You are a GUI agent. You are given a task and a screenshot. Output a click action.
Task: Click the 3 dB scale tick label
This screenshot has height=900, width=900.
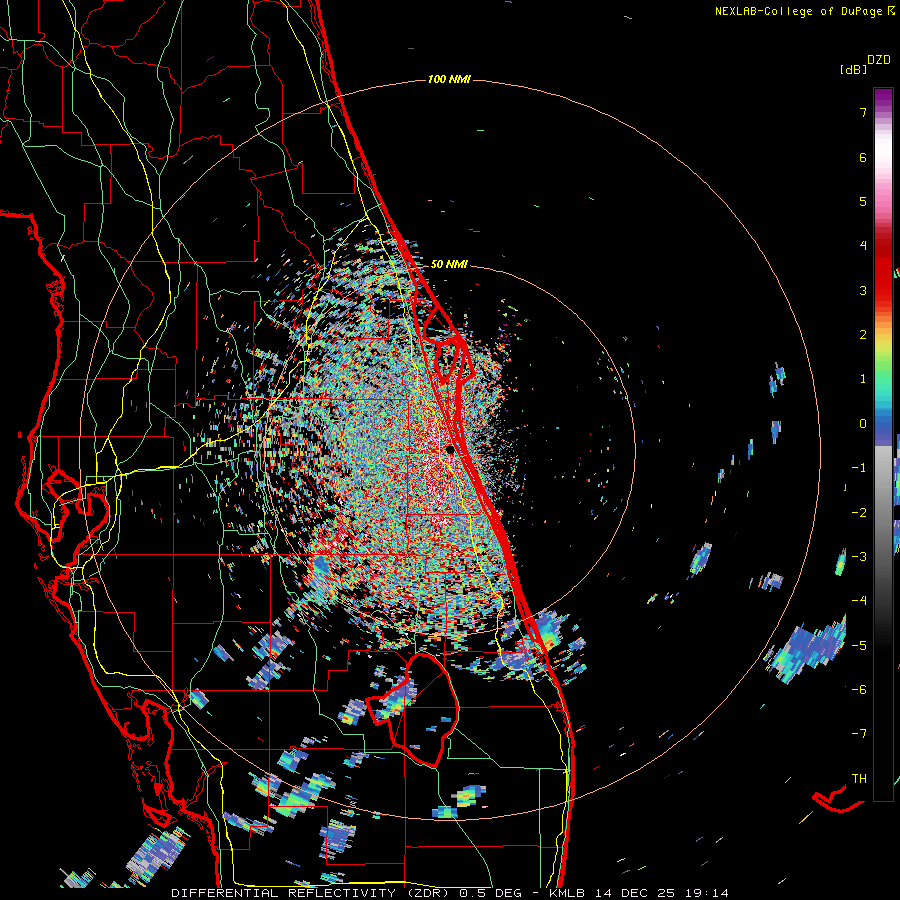[863, 290]
